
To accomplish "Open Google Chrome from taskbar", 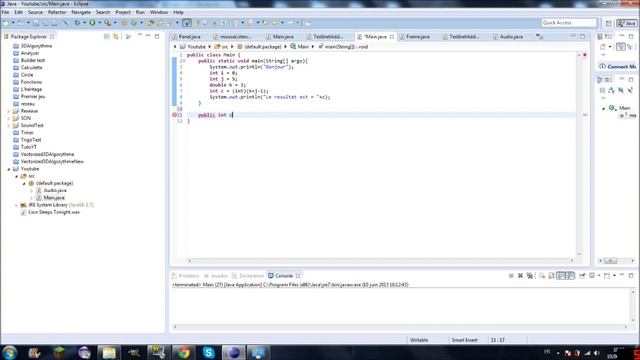I will click(184, 352).
